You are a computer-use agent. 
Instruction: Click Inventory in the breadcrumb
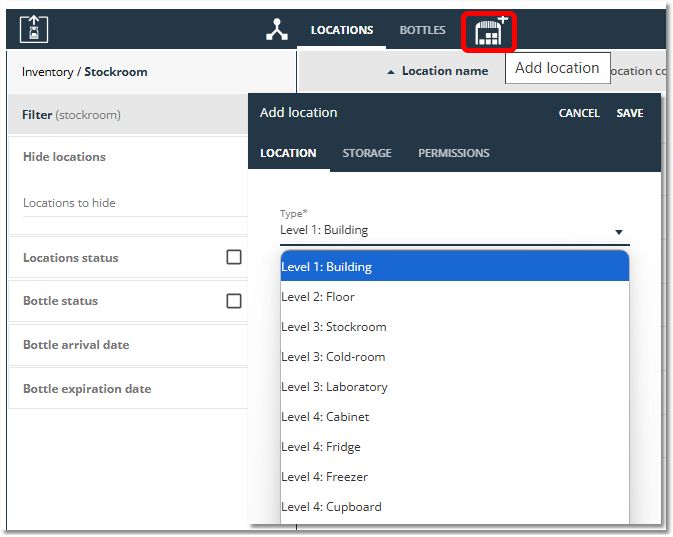click(x=48, y=72)
